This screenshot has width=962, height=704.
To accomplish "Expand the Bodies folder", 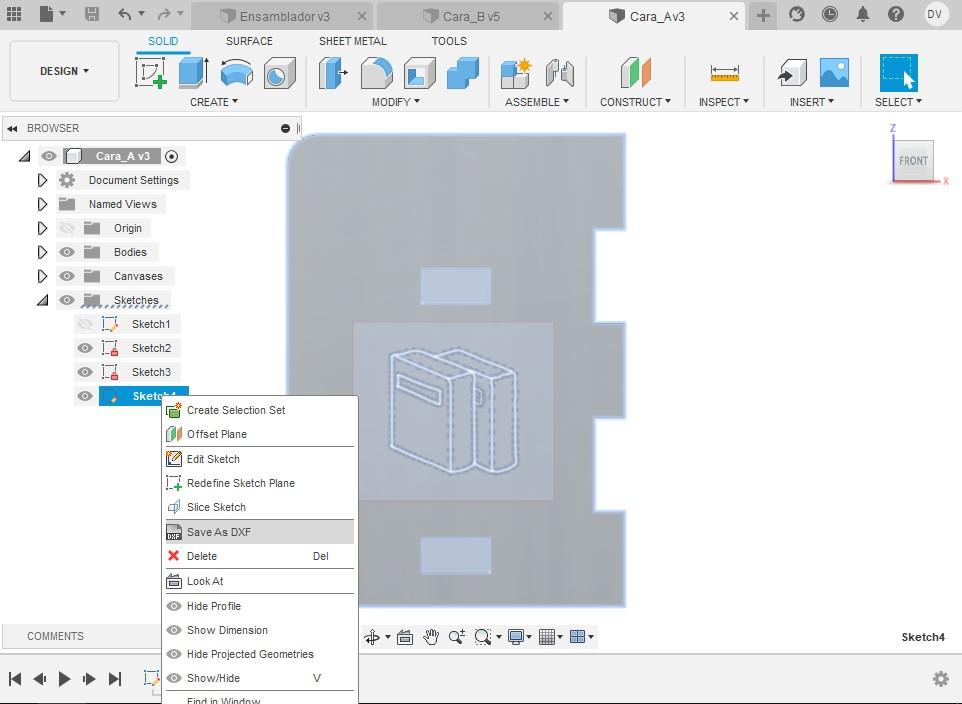I will tap(42, 252).
